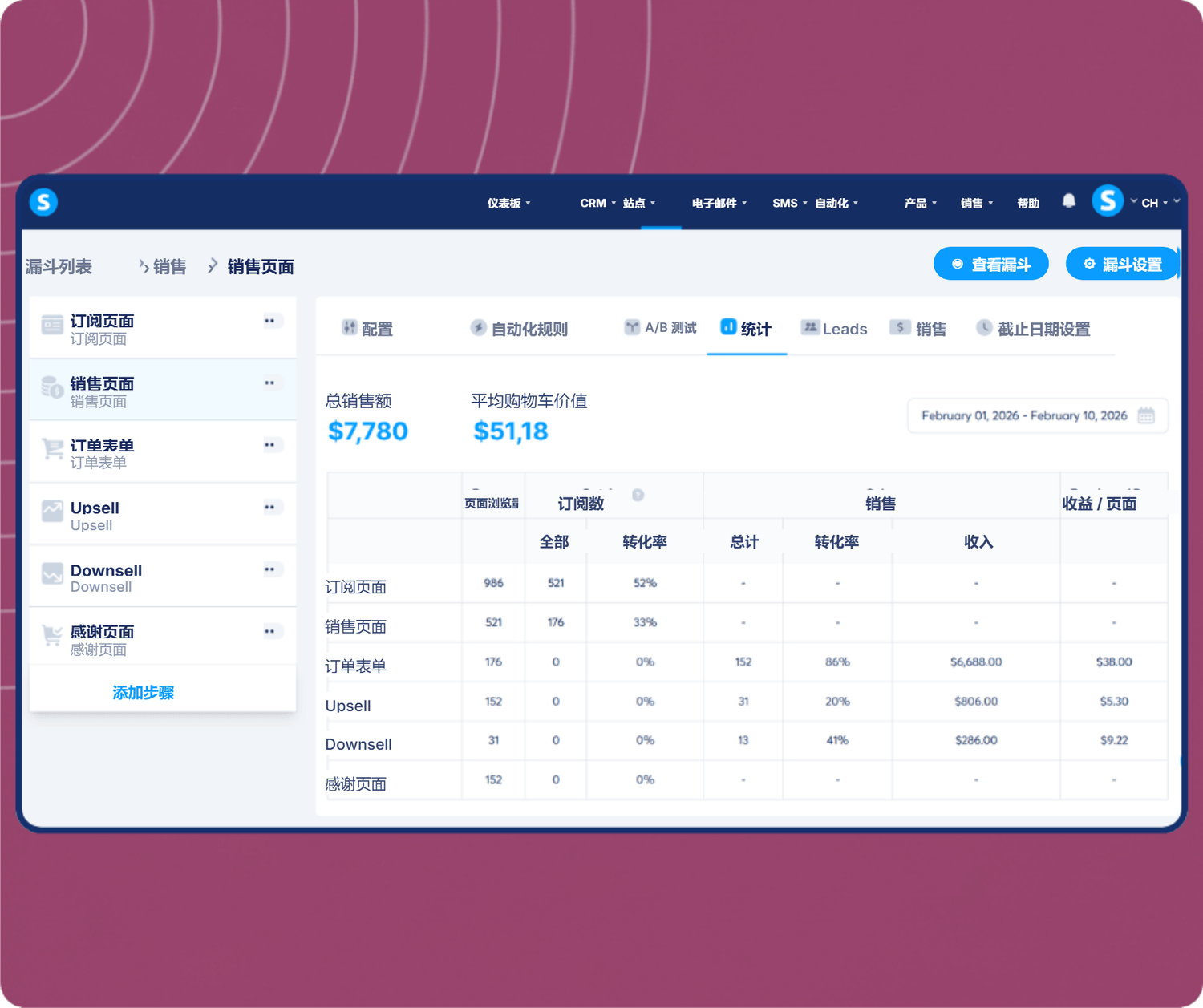Viewport: 1203px width, 1008px height.
Task: Click the 52% subscription conversion cell
Action: [645, 583]
